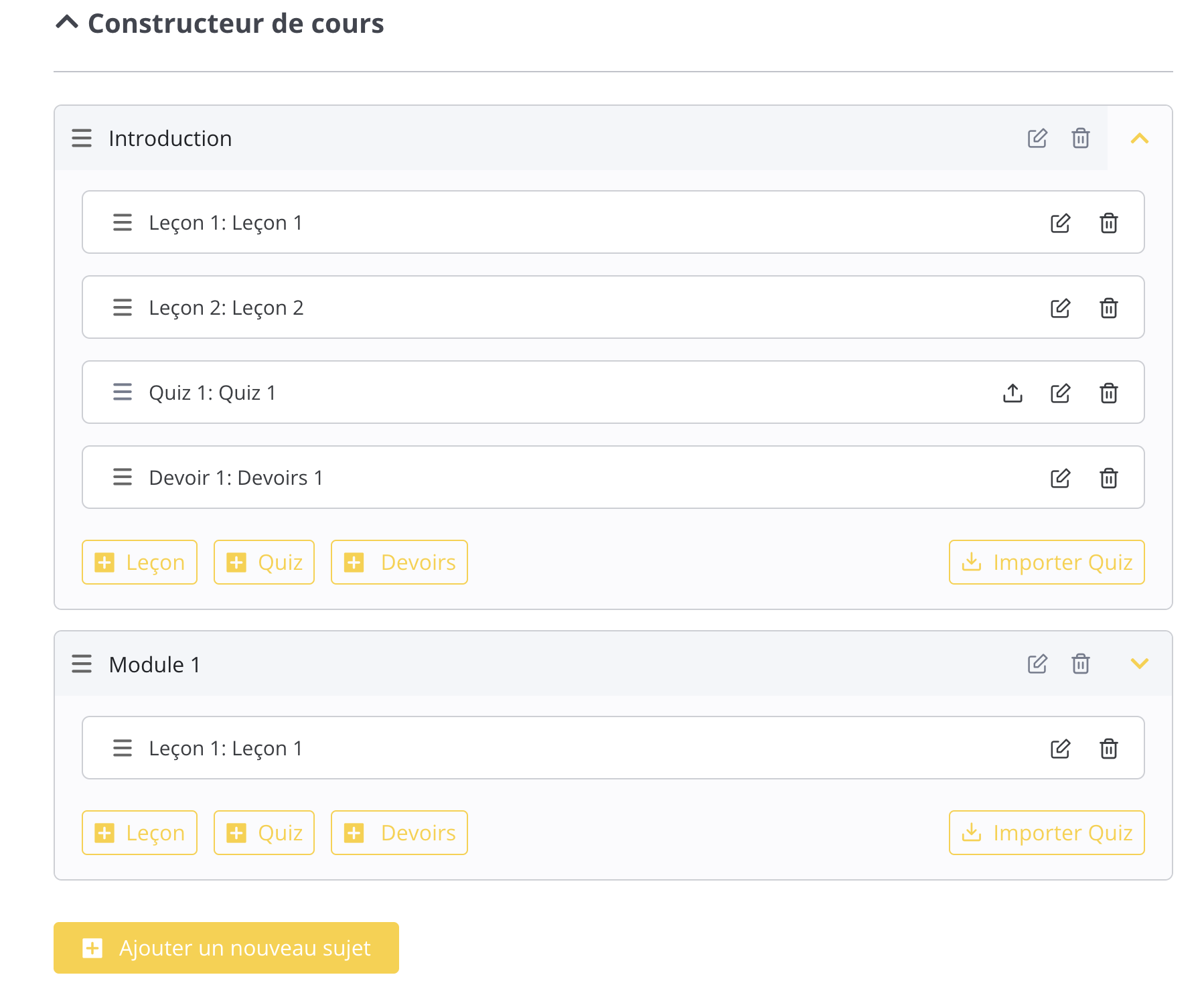The image size is (1204, 983).
Task: Grab the drag handle of Devoir 1
Action: tap(122, 477)
